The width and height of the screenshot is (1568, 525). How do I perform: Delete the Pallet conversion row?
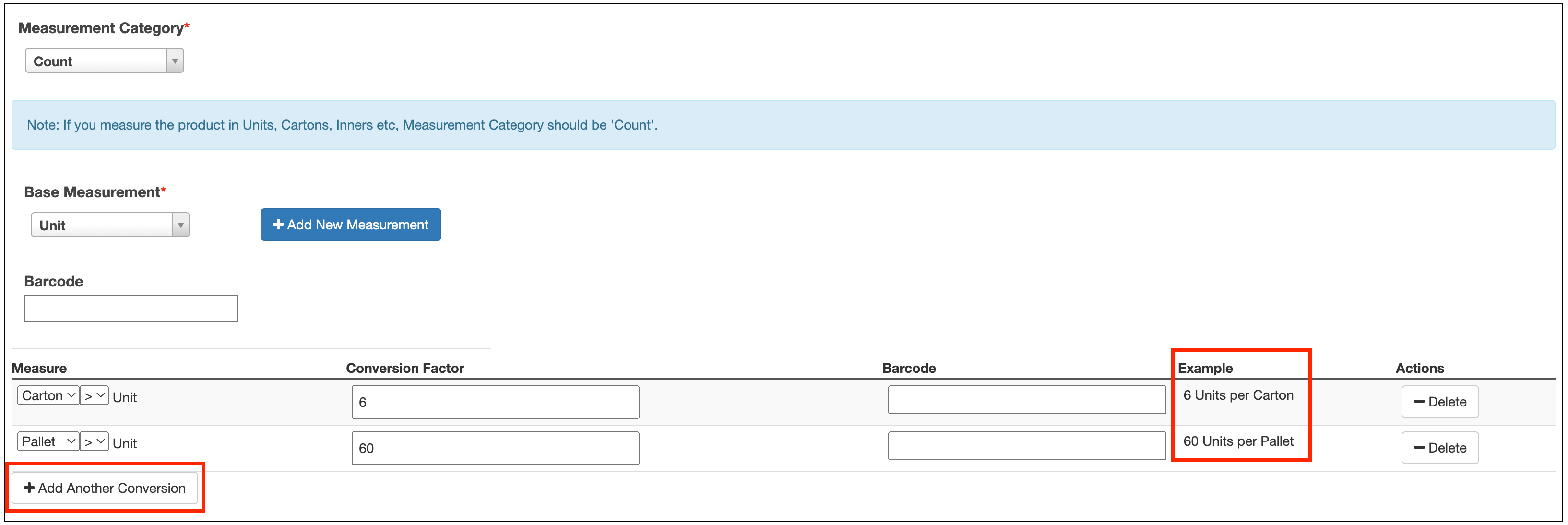click(1439, 448)
